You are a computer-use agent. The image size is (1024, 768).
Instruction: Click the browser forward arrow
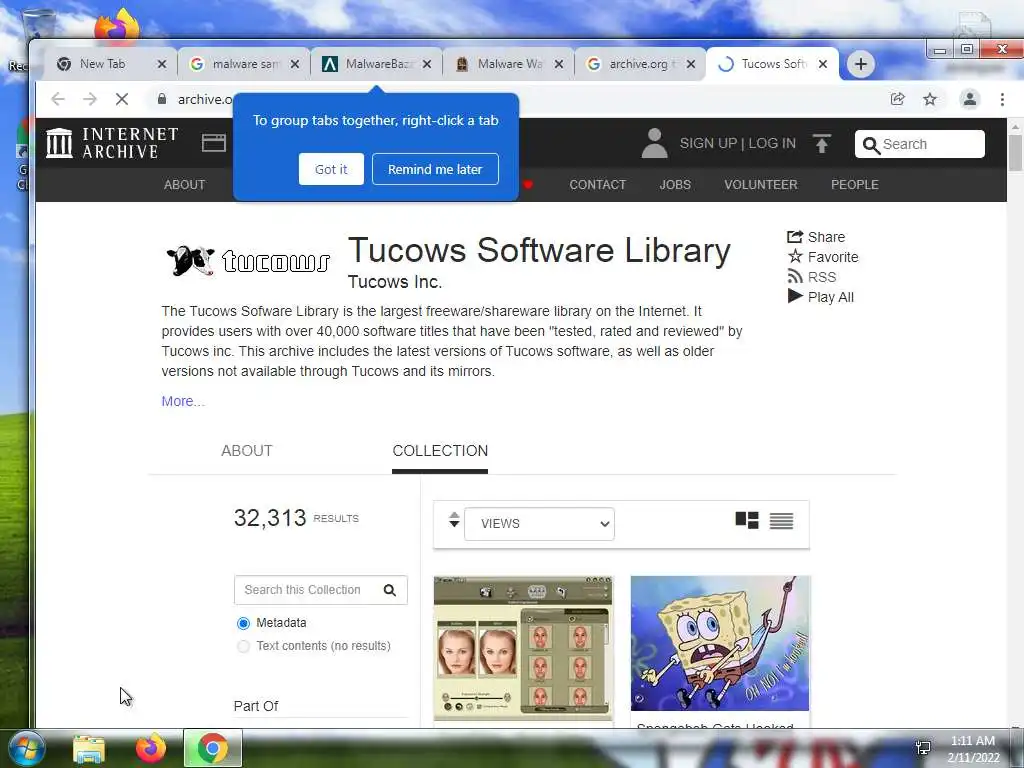[x=89, y=99]
